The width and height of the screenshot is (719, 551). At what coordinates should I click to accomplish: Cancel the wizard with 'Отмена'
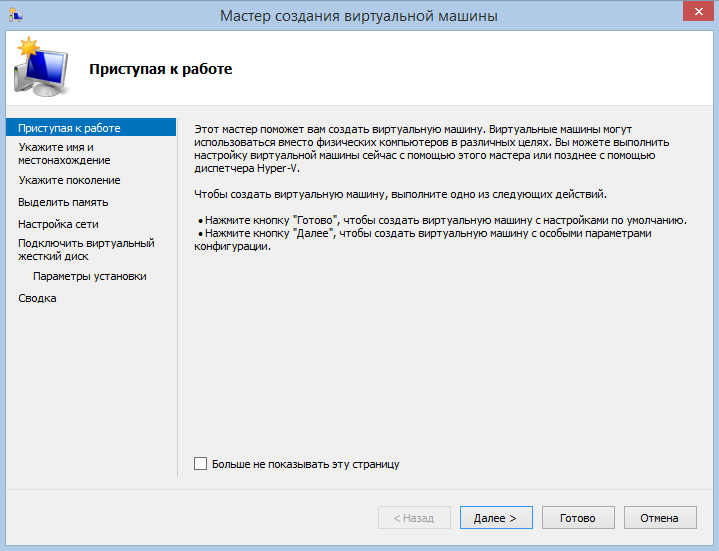tap(660, 518)
